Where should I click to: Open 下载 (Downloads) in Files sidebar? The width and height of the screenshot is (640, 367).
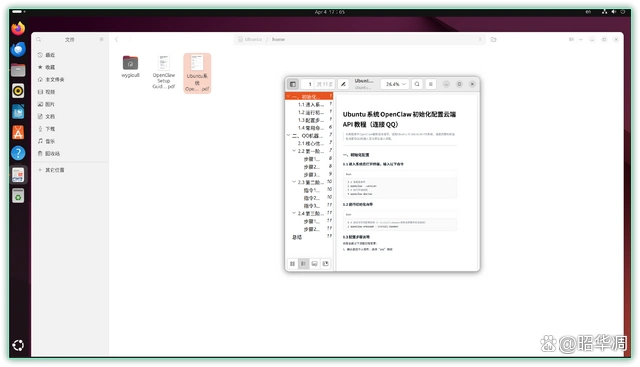(x=70, y=129)
